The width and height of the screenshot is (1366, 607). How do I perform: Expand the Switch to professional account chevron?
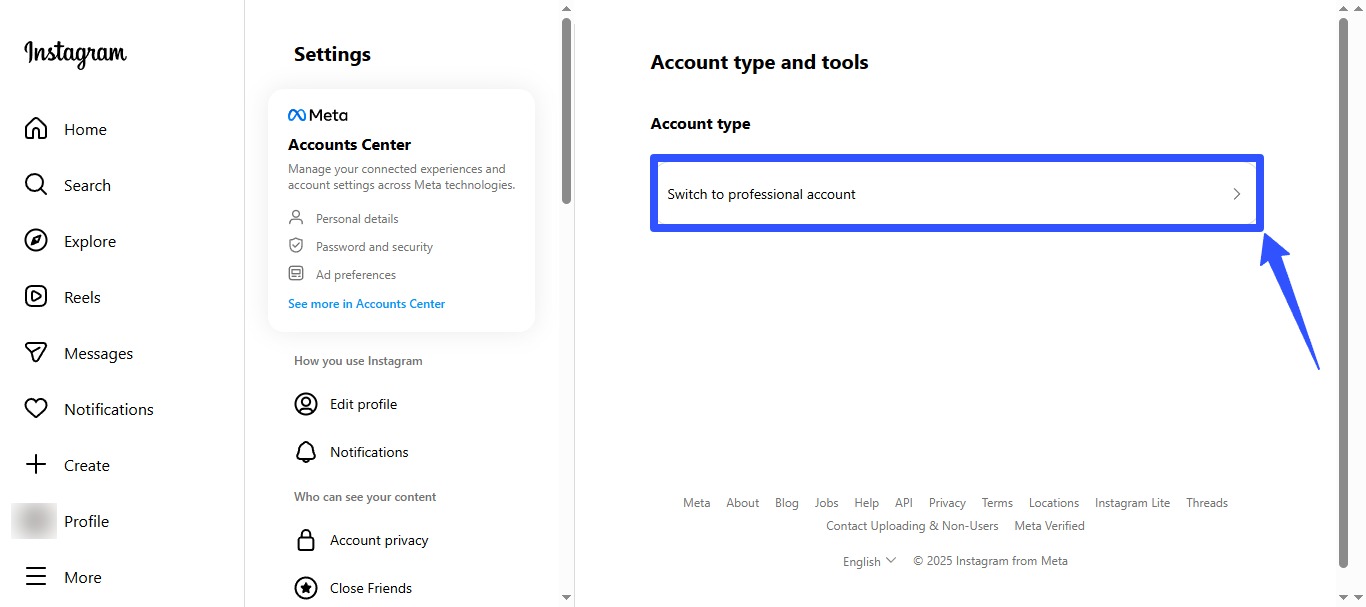(x=1237, y=194)
